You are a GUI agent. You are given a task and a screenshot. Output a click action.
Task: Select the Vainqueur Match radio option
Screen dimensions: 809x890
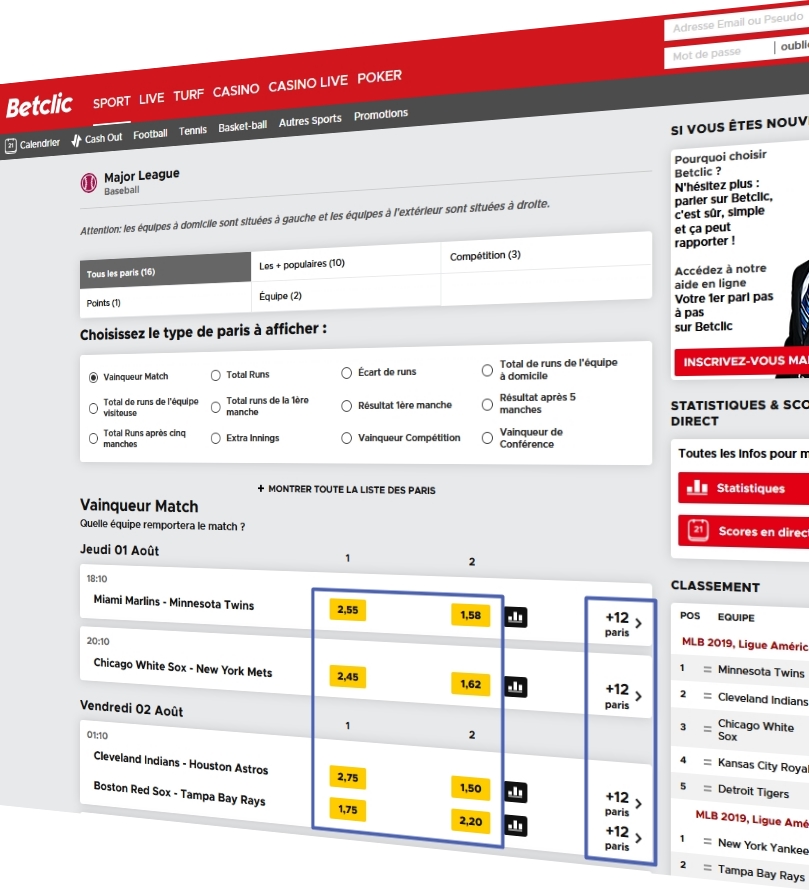tap(93, 377)
